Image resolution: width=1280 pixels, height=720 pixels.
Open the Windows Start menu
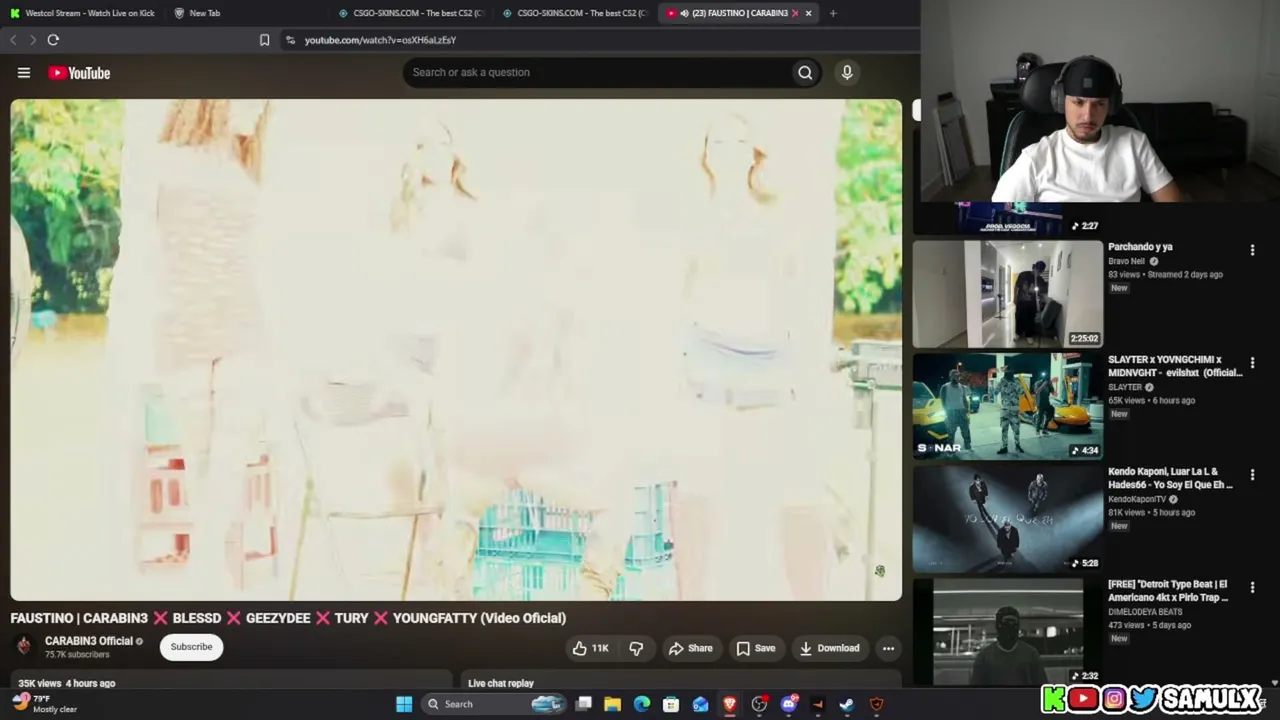coord(404,704)
